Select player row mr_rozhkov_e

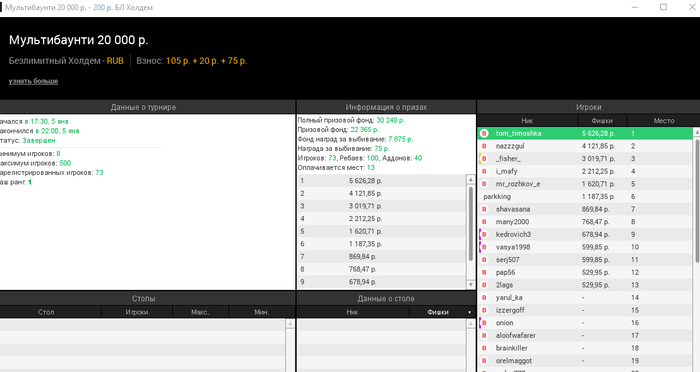click(585, 184)
